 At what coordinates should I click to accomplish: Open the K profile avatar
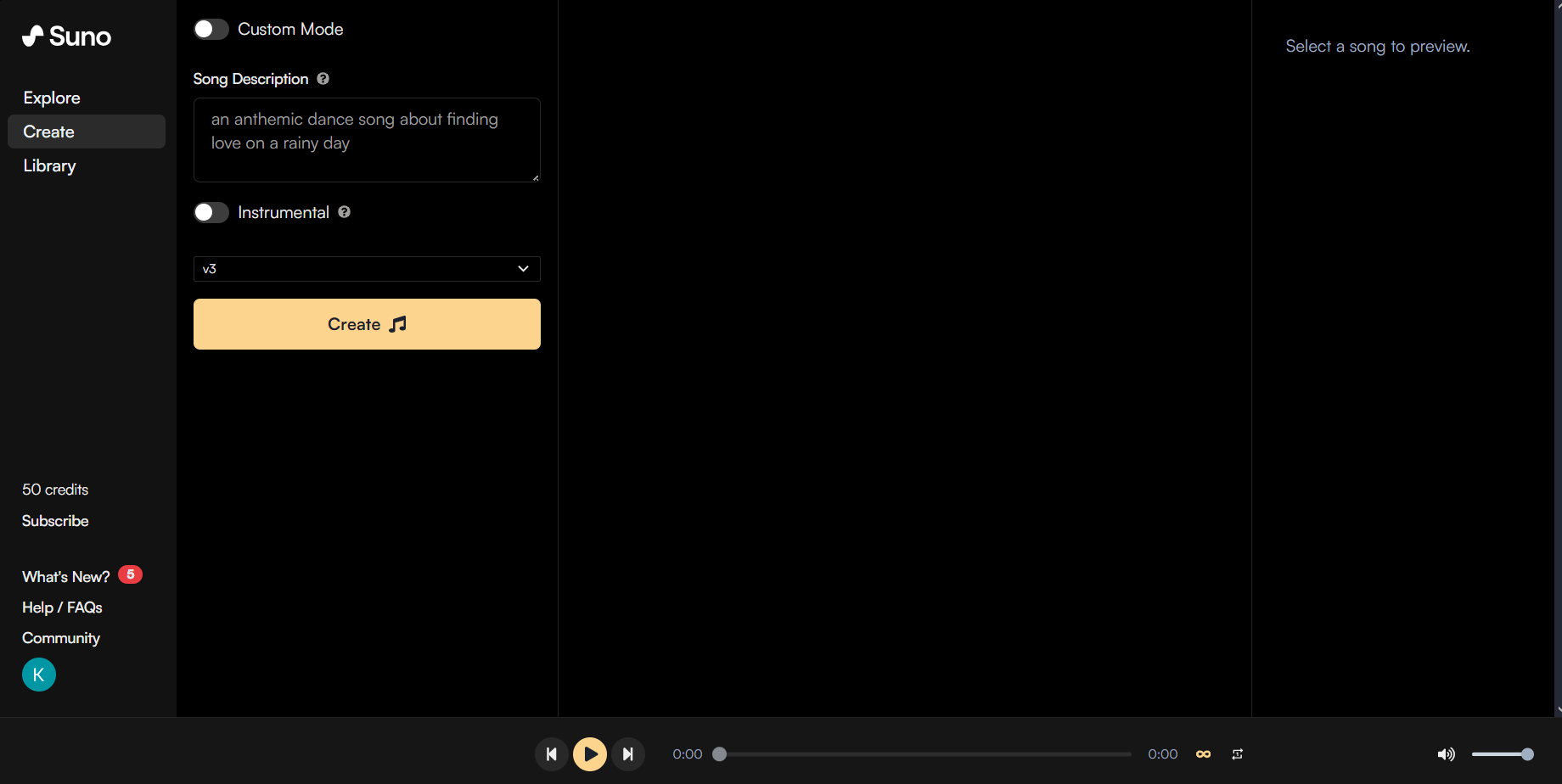(x=39, y=675)
